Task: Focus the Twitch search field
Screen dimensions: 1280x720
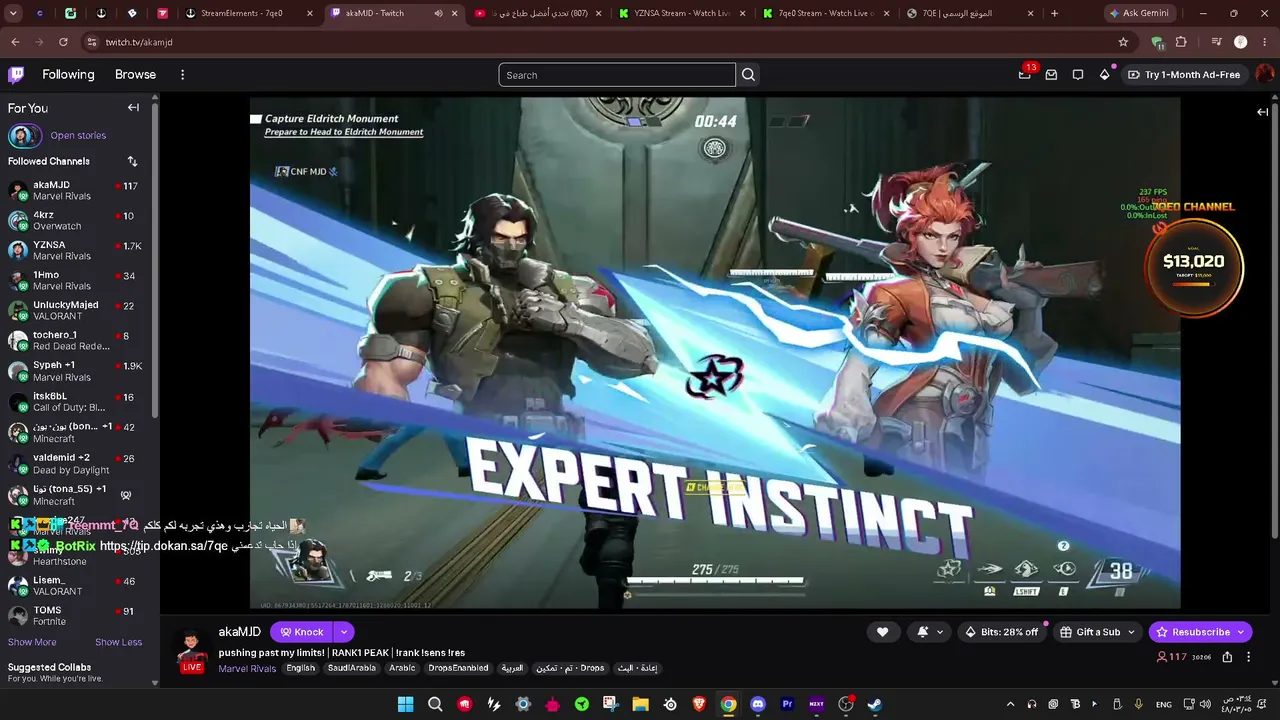Action: pyautogui.click(x=617, y=75)
